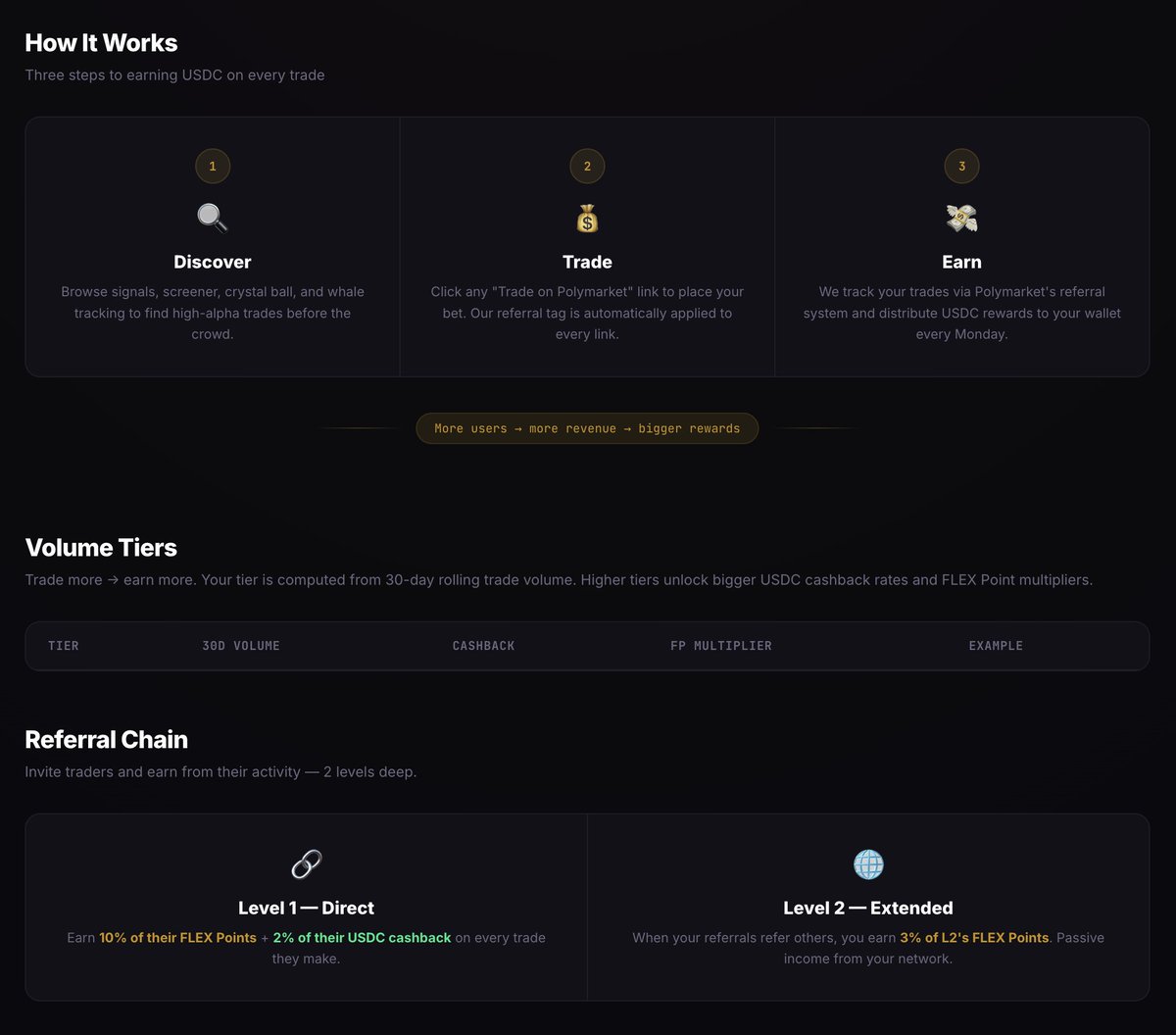Select the EXAMPLE column header
1176x1035 pixels.
[x=996, y=646]
